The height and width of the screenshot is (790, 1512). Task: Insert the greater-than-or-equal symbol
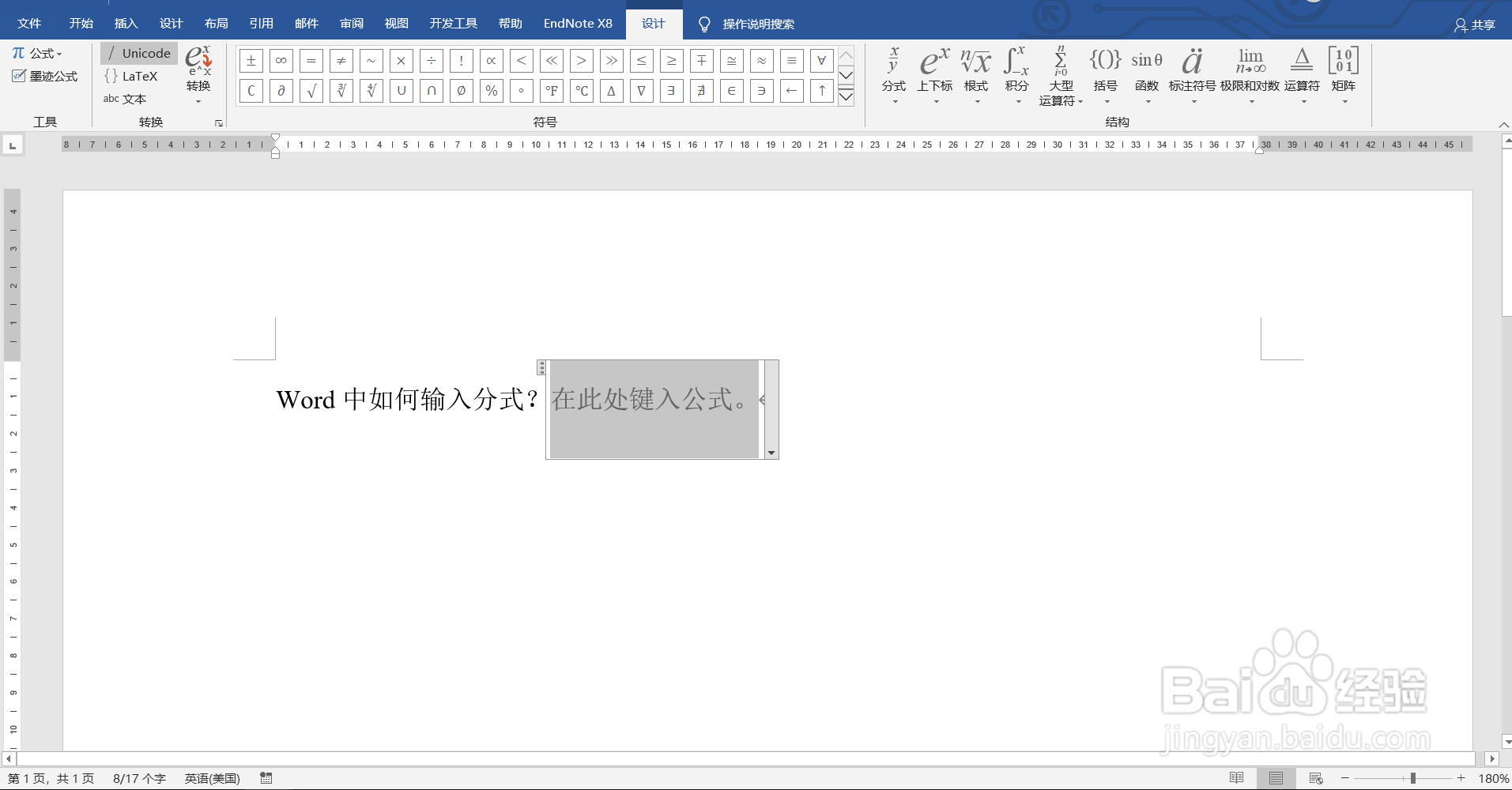672,61
